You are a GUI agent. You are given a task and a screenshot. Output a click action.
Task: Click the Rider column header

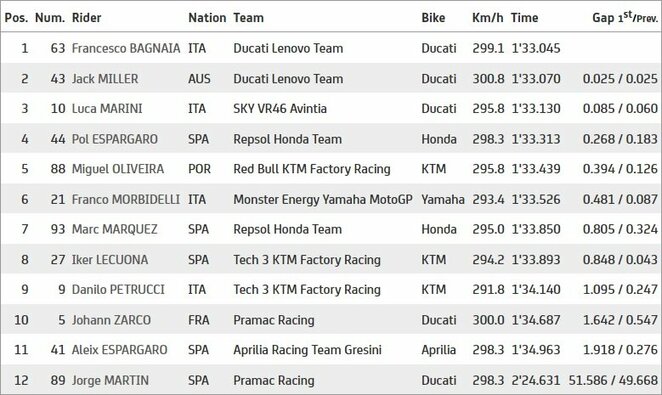click(87, 18)
